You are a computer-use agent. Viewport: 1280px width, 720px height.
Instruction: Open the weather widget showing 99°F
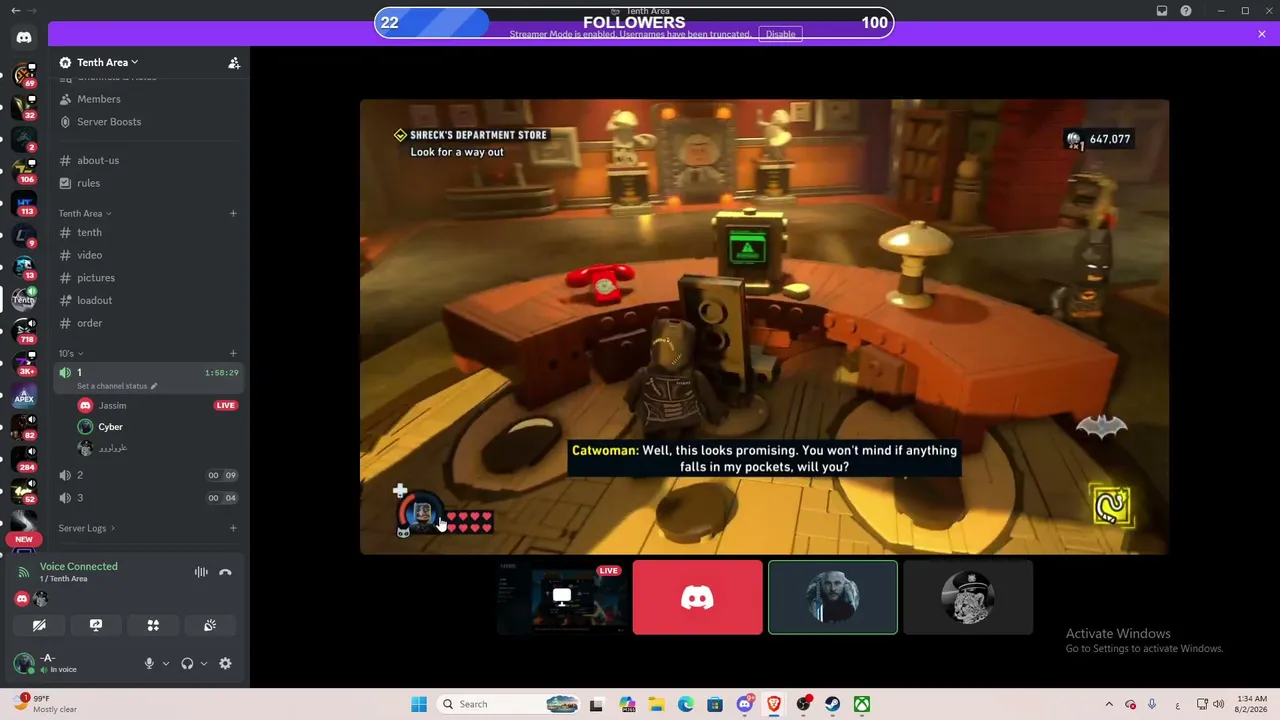click(47, 704)
